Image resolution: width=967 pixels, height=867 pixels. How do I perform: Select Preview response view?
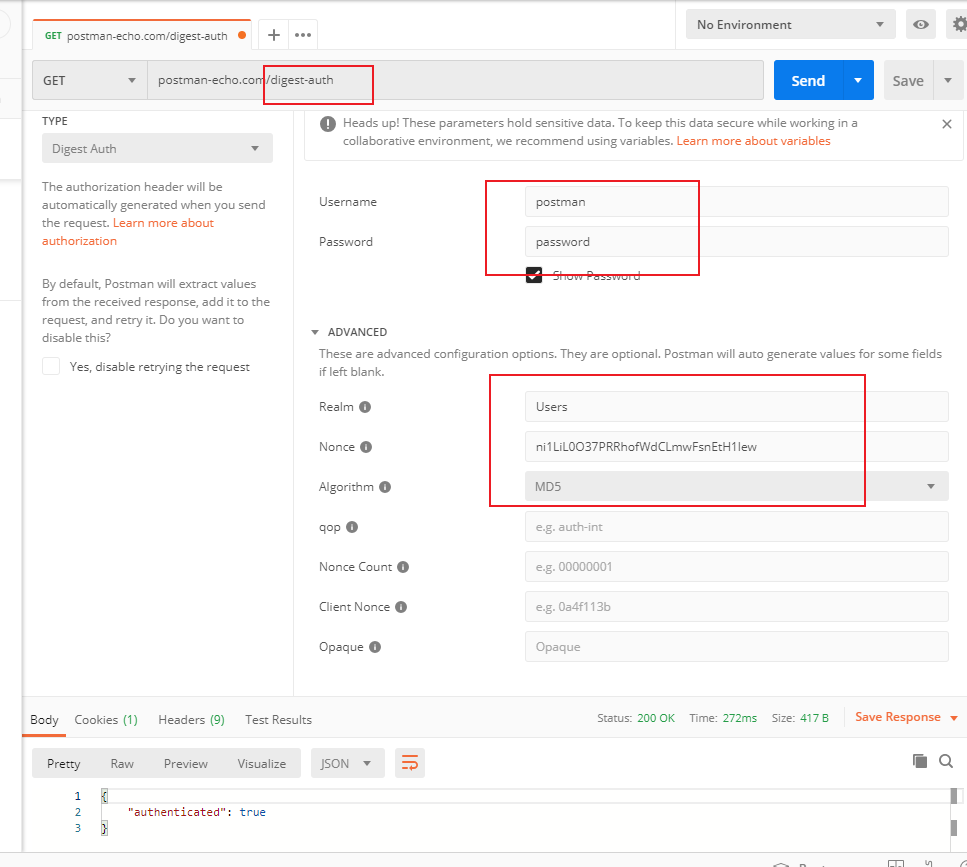[x=186, y=763]
